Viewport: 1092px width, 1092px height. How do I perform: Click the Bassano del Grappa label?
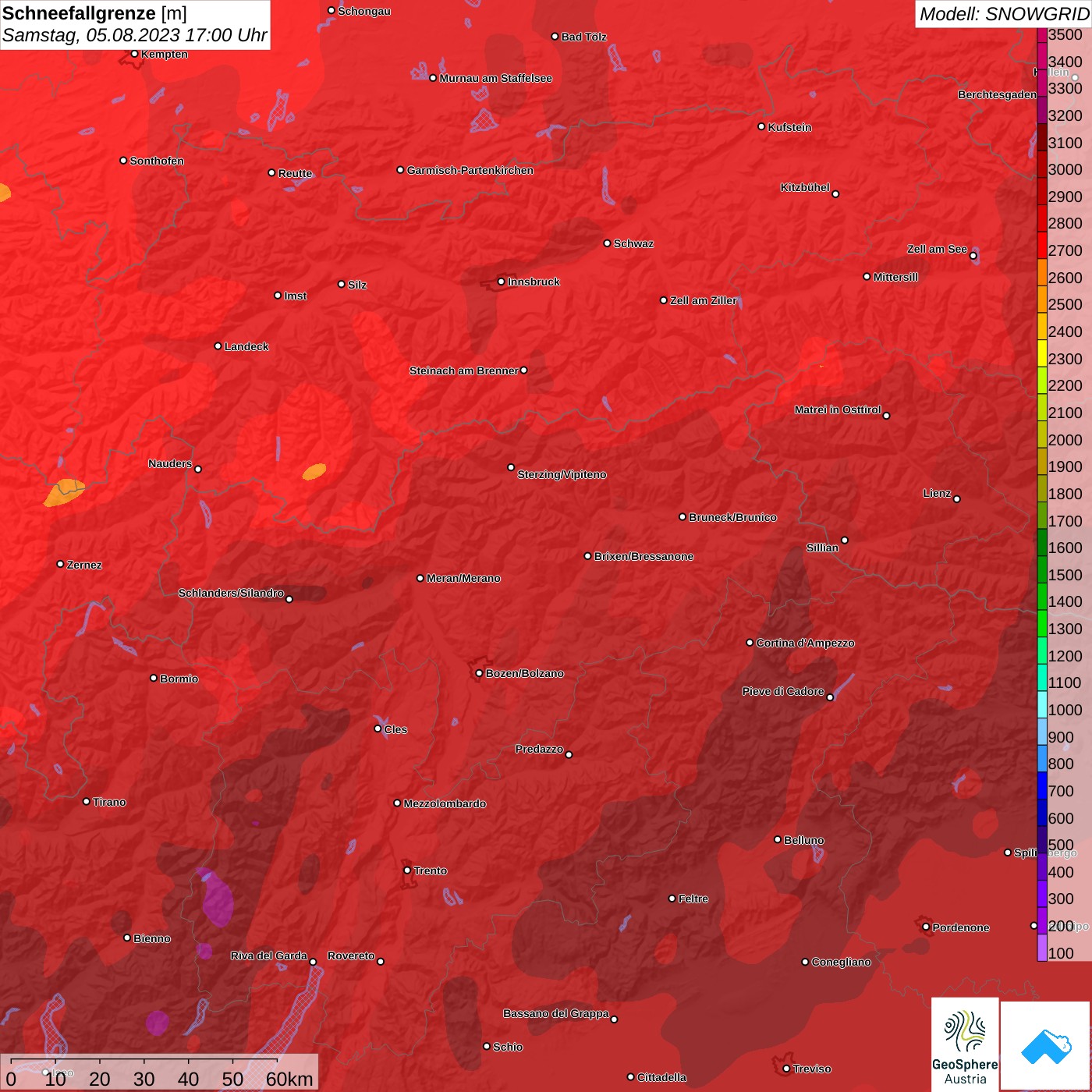[555, 1013]
